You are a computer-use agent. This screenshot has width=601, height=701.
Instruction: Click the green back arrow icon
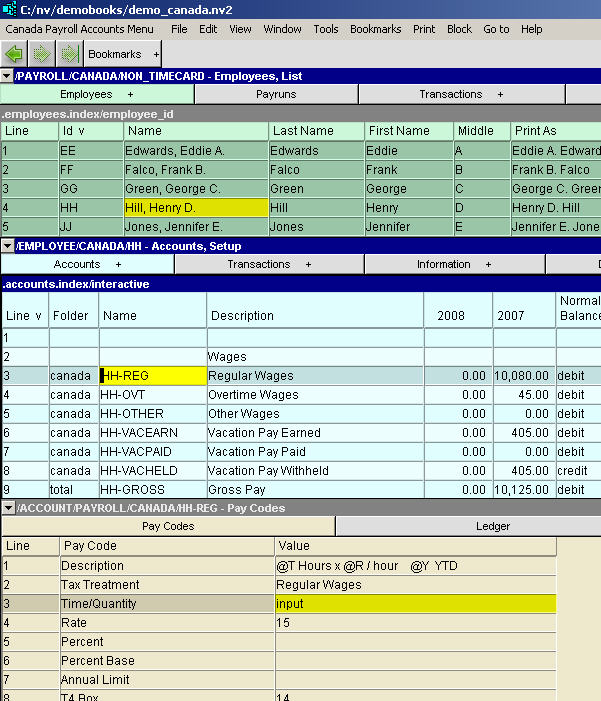point(14,53)
